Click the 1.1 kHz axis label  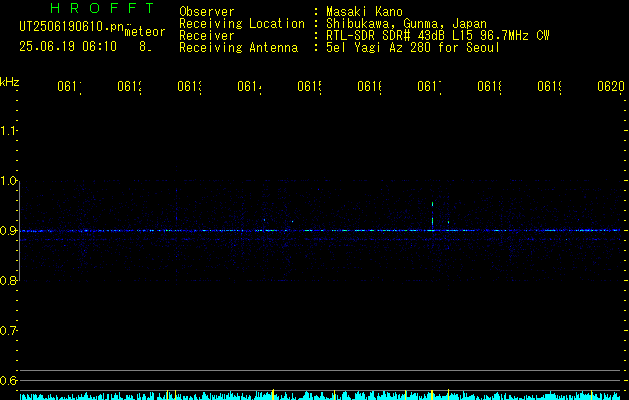click(x=8, y=131)
